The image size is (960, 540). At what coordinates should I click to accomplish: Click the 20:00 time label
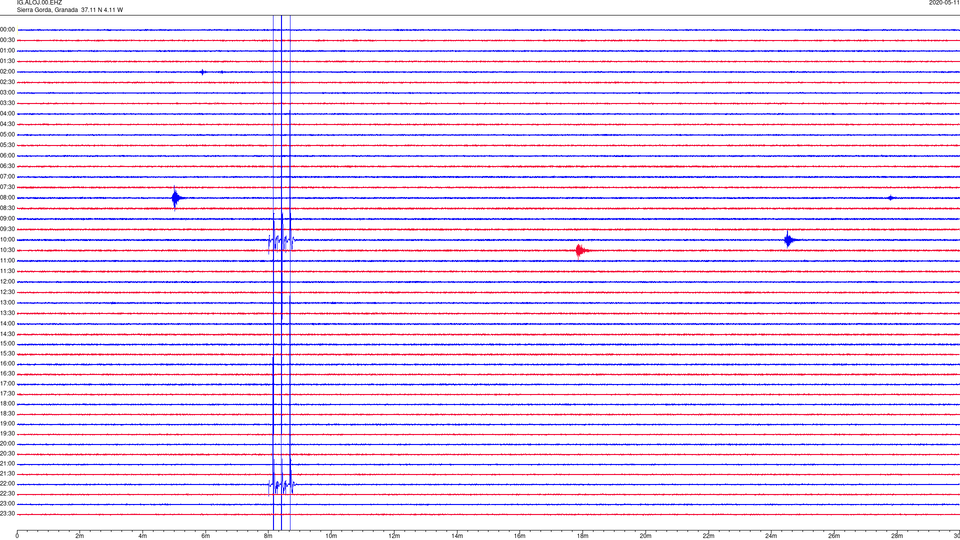click(8, 443)
